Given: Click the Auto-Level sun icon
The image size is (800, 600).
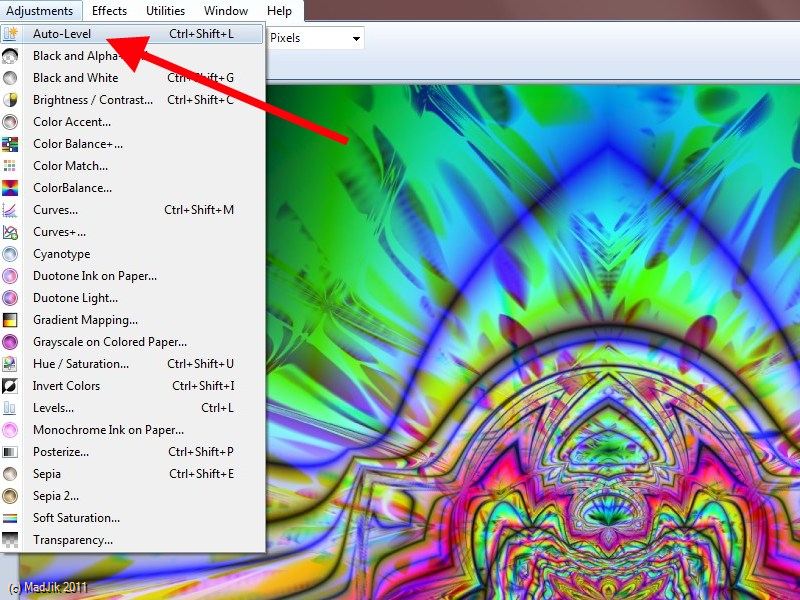Looking at the screenshot, I should (10, 34).
